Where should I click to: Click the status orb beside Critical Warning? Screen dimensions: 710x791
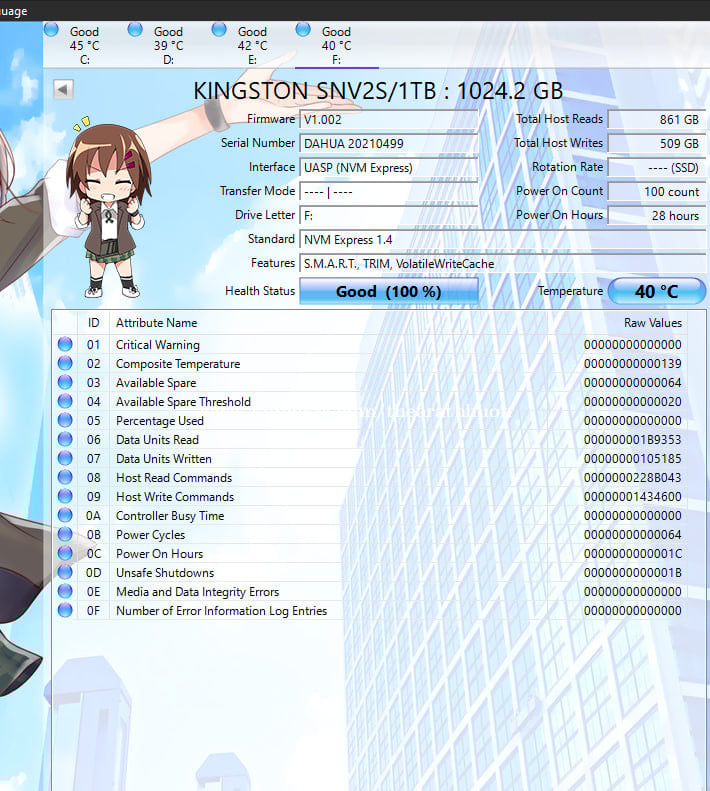click(65, 345)
